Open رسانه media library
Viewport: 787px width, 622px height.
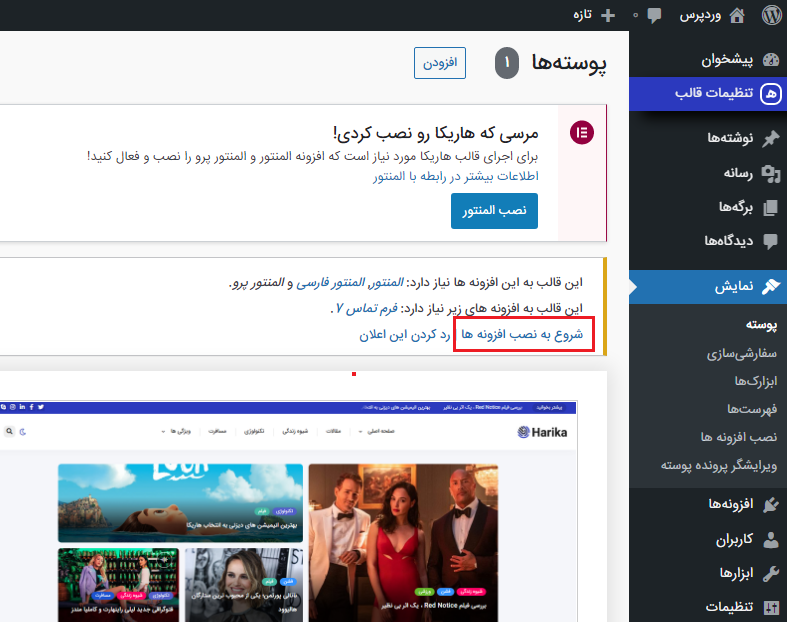click(x=730, y=173)
